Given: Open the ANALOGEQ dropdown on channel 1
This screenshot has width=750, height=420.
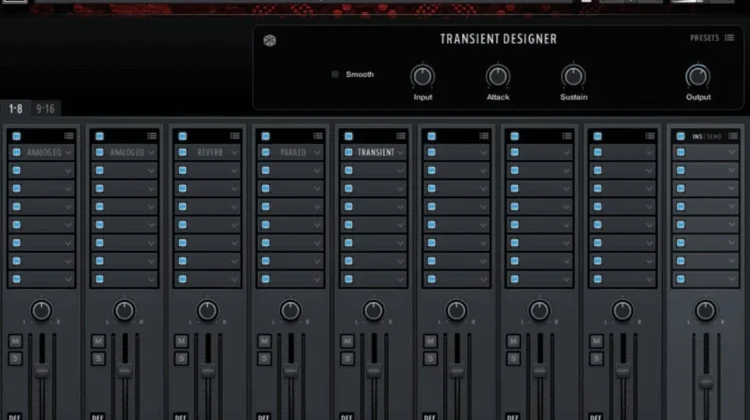Looking at the screenshot, I should pyautogui.click(x=68, y=153).
